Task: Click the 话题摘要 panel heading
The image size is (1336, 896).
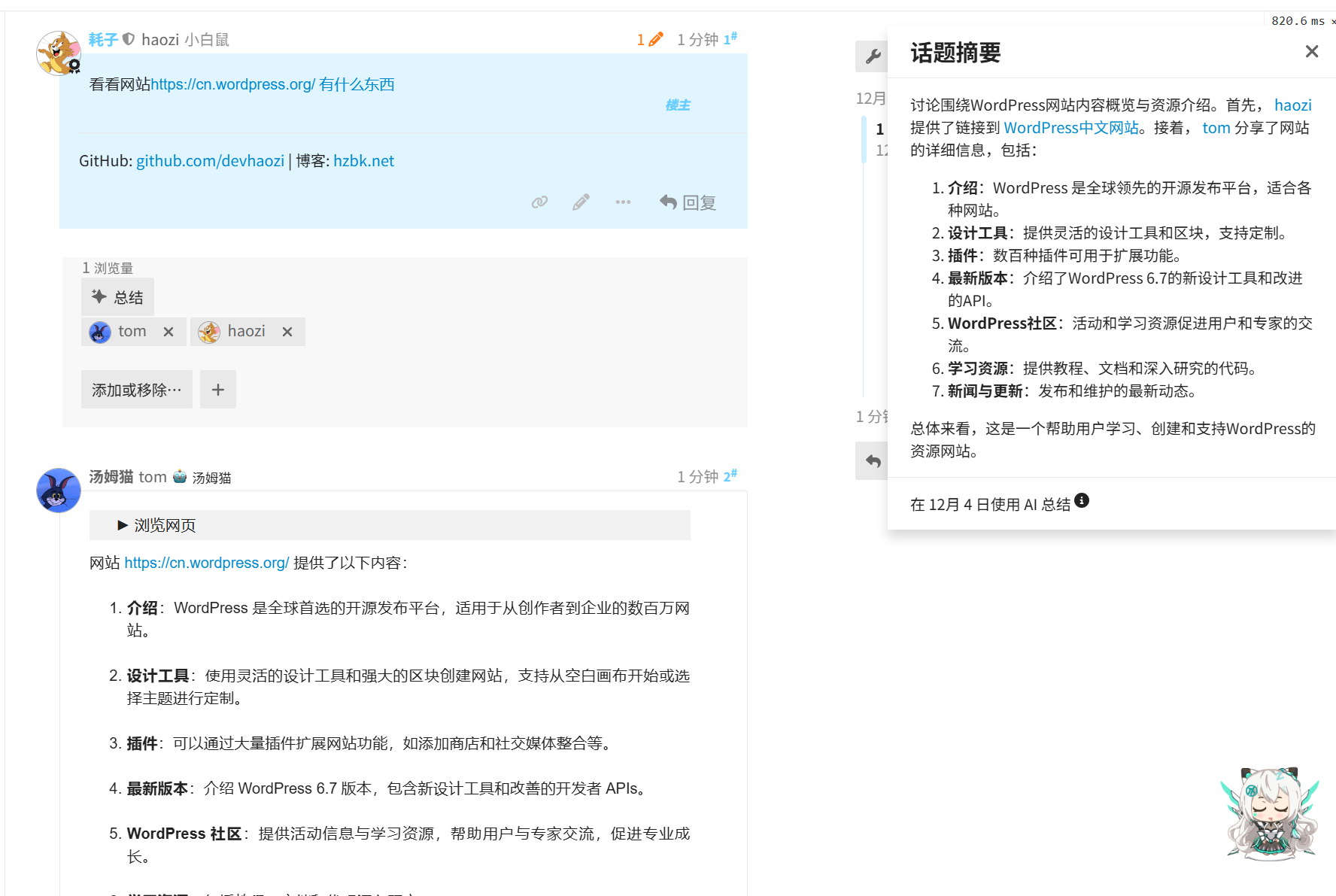Action: tap(955, 53)
